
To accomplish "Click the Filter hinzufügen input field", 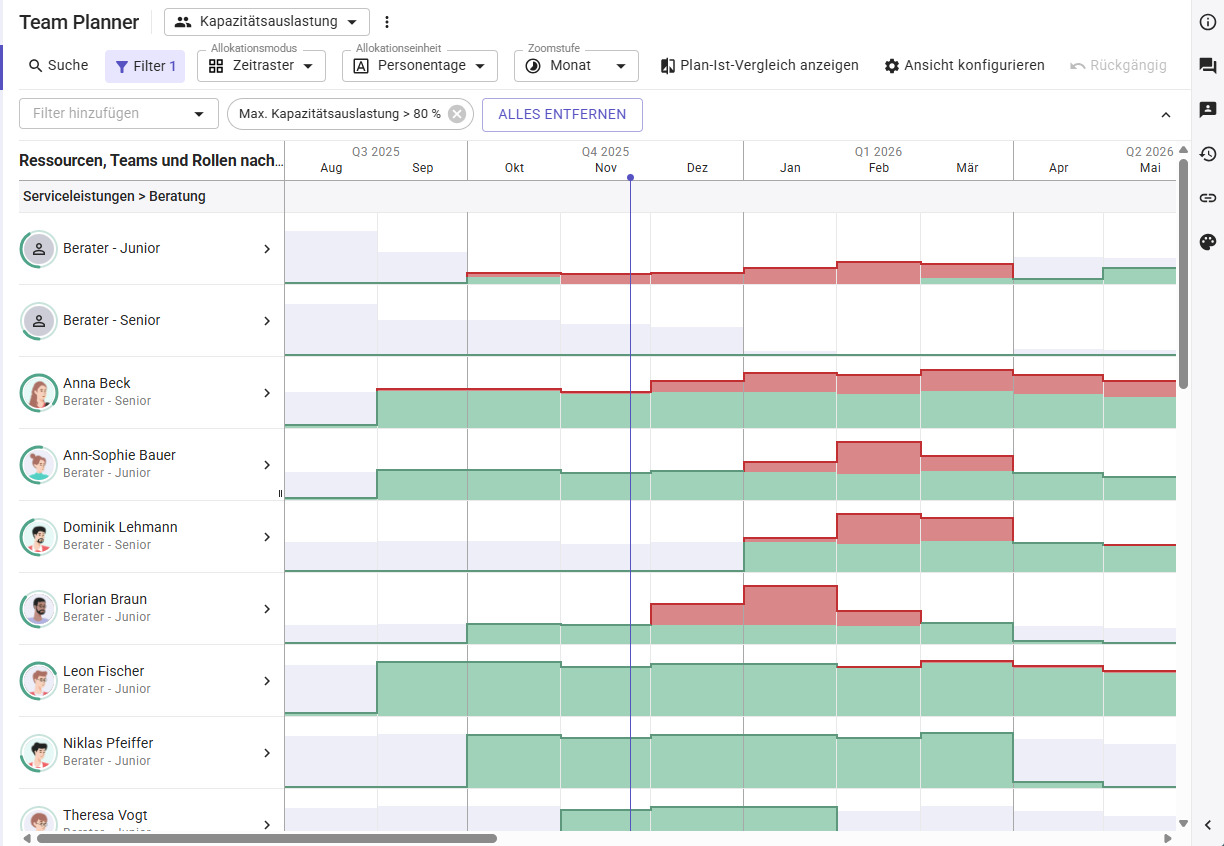I will [108, 114].
